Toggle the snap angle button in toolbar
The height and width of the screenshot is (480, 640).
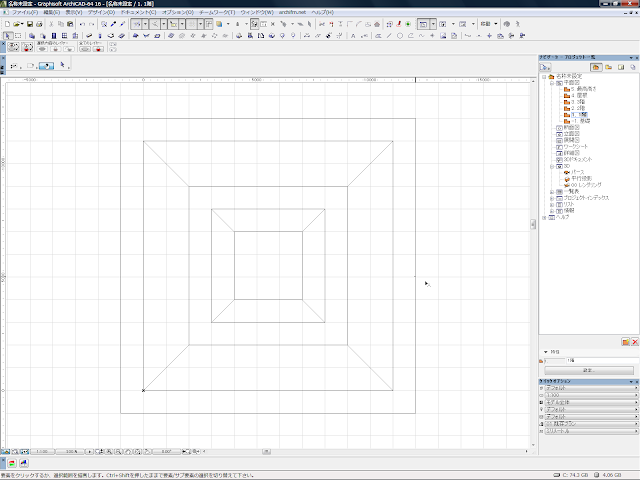pyautogui.click(x=155, y=24)
